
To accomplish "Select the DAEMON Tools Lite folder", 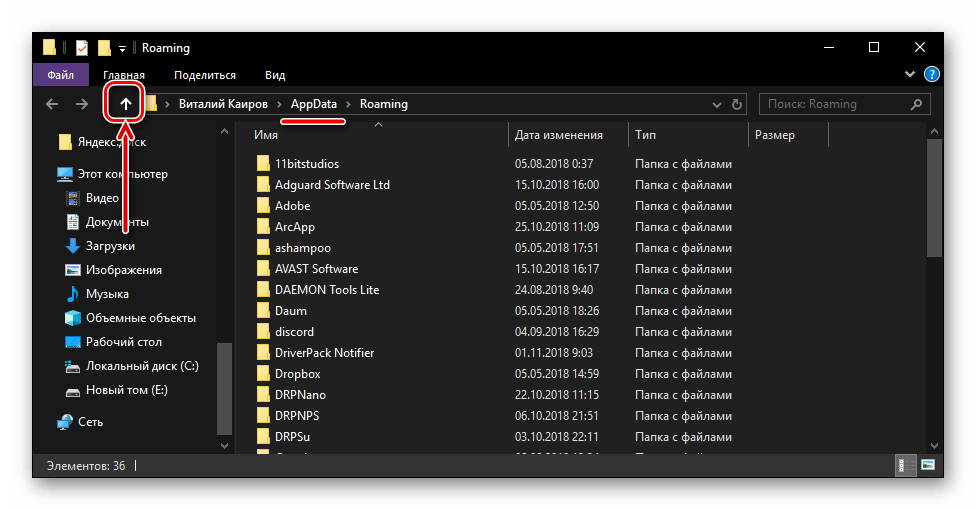I will pos(326,290).
